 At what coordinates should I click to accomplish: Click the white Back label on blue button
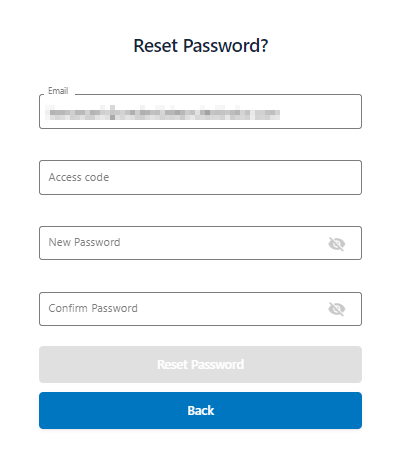201,411
